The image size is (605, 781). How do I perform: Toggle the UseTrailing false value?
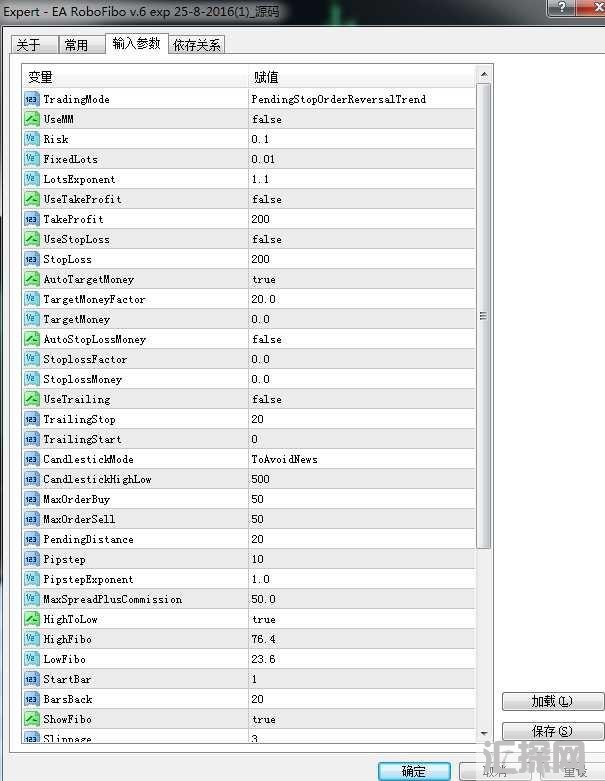click(267, 399)
